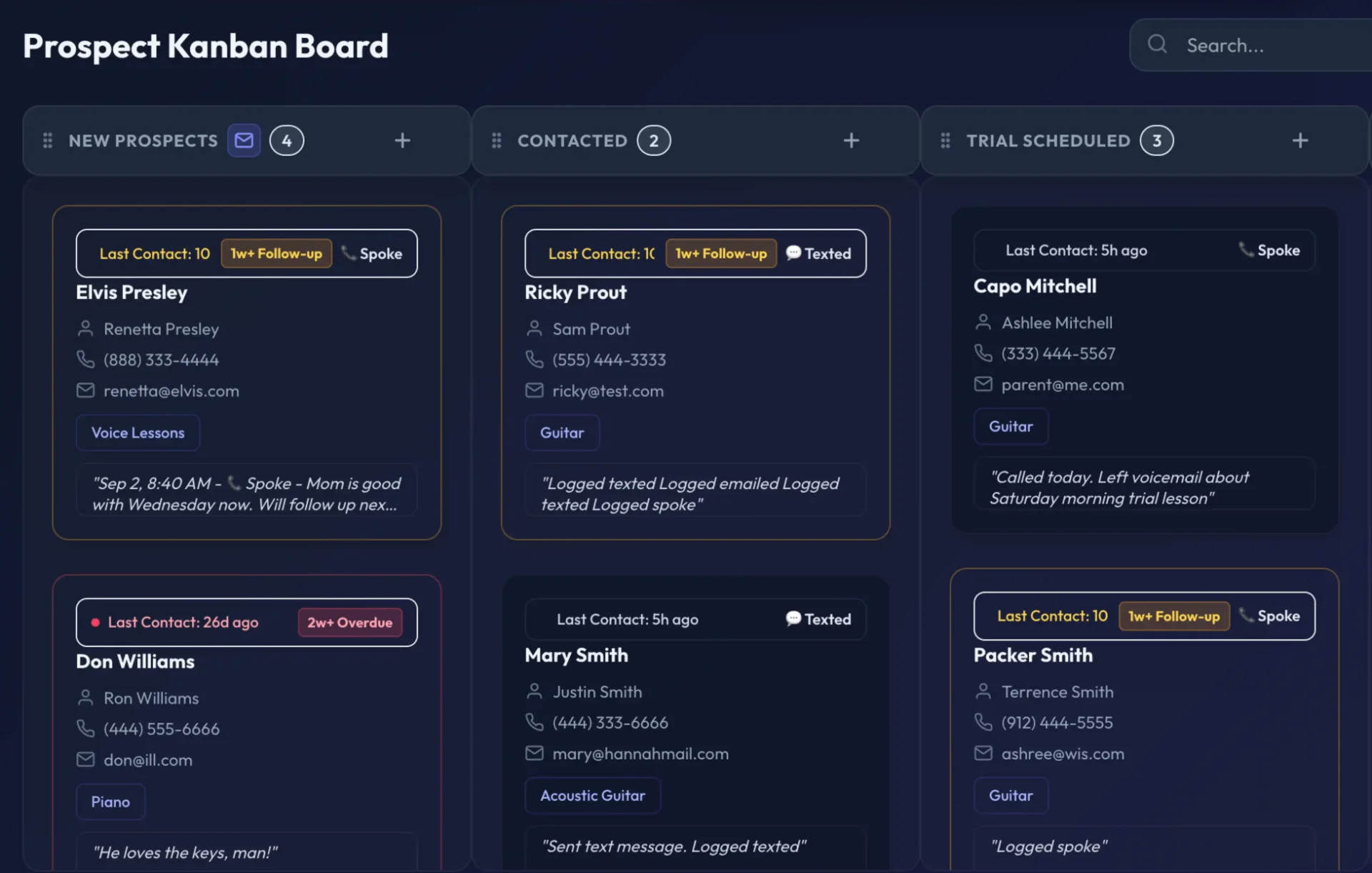Click the 1w+ Follow-up badge on Ricky Prout
This screenshot has width=1372, height=873.
tap(721, 253)
